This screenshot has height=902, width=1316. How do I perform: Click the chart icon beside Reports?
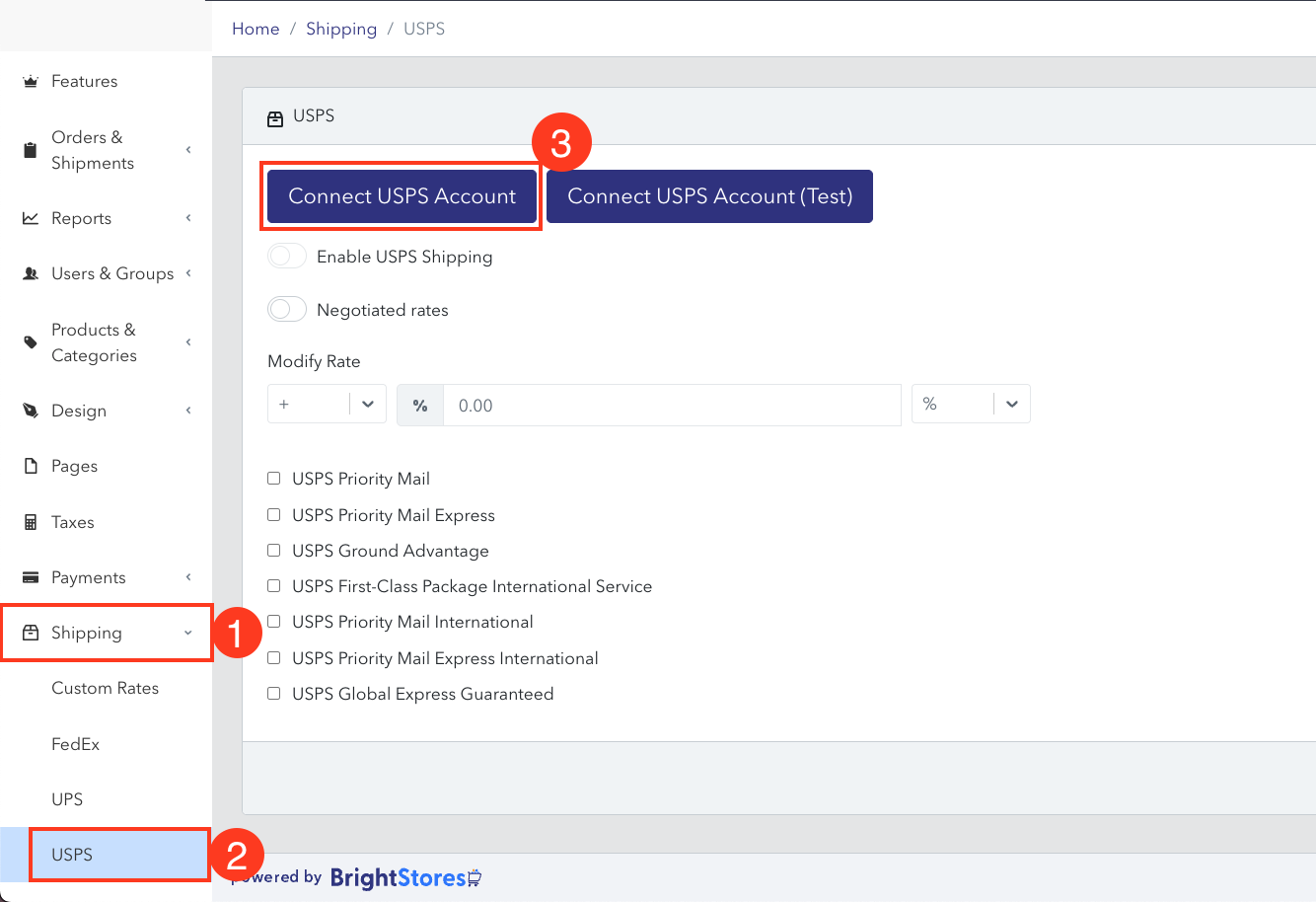31,218
